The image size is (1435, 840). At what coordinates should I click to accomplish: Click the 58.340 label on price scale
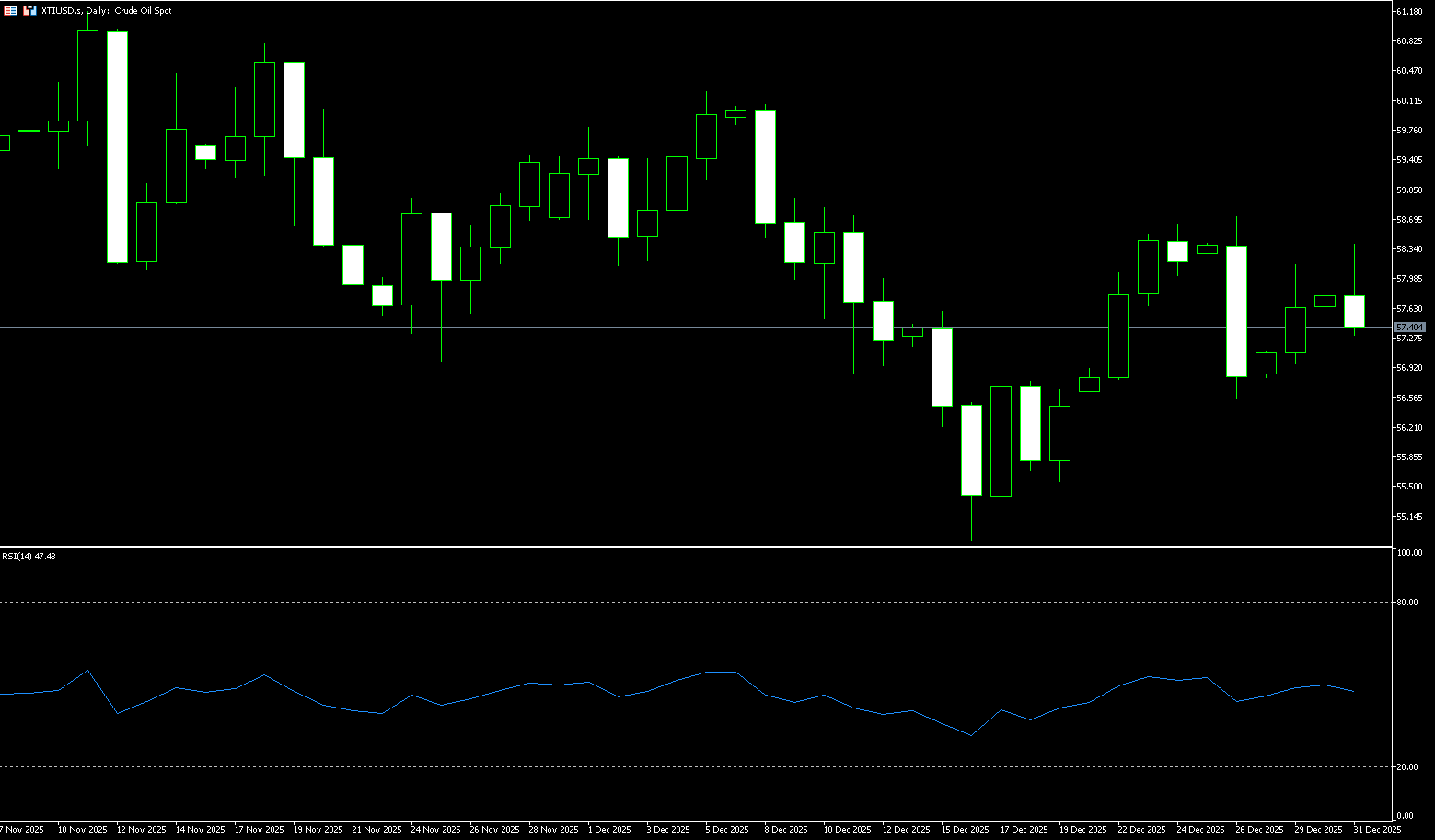pyautogui.click(x=1409, y=249)
